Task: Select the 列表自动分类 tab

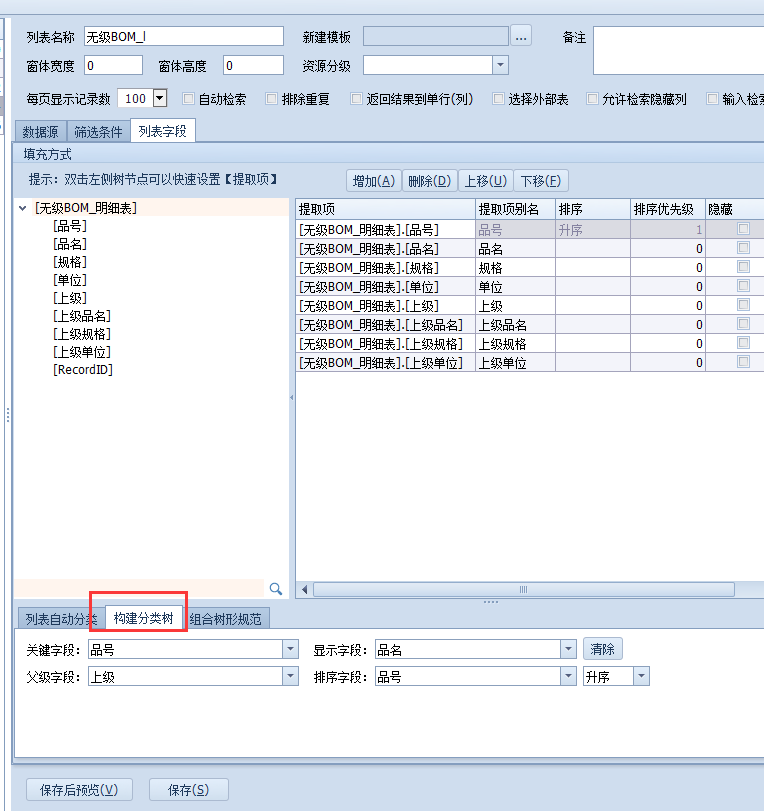Action: [61, 619]
